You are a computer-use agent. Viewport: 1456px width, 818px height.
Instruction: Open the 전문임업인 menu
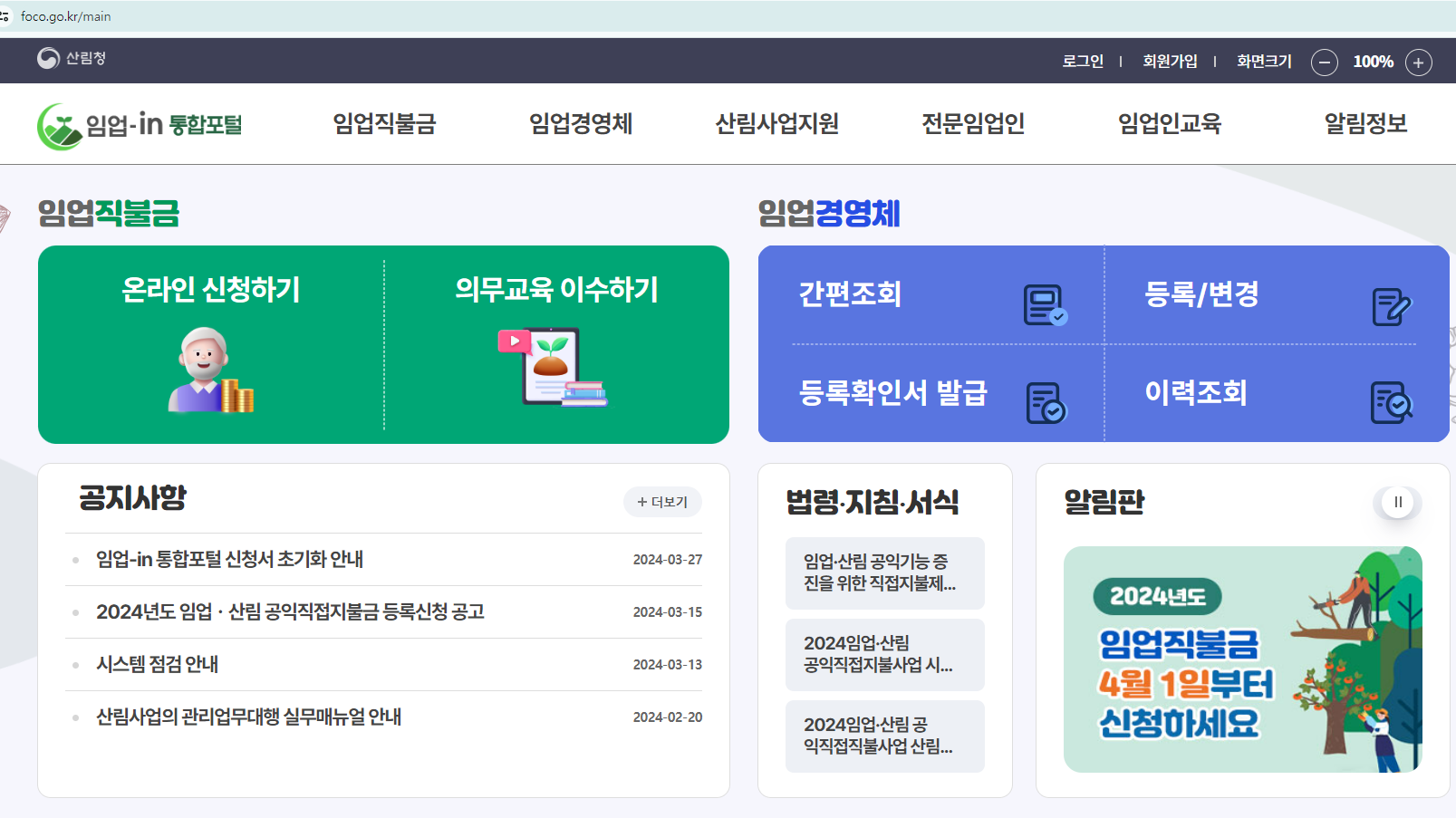pyautogui.click(x=972, y=124)
